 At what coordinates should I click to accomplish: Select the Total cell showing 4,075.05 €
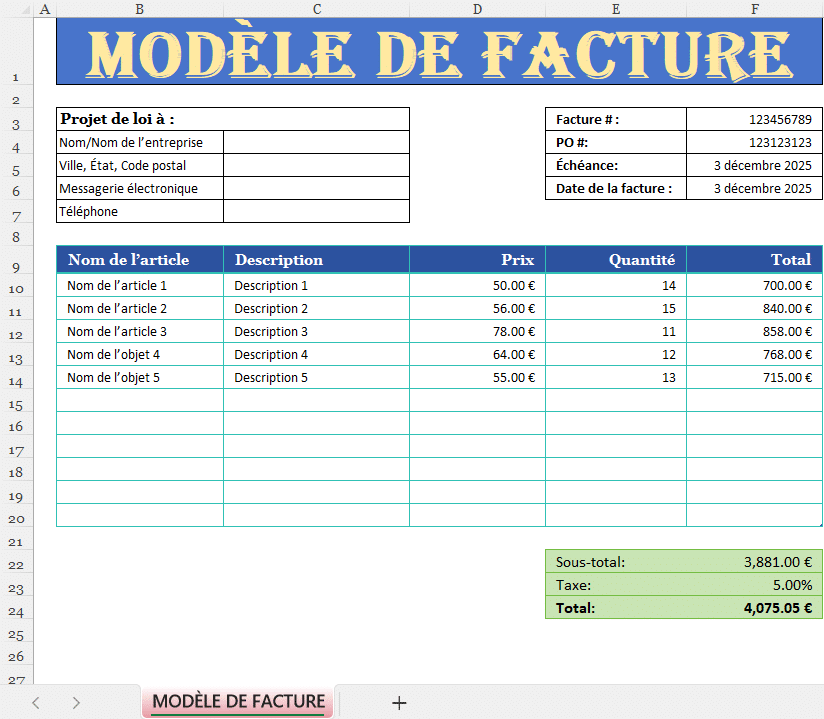[x=754, y=608]
